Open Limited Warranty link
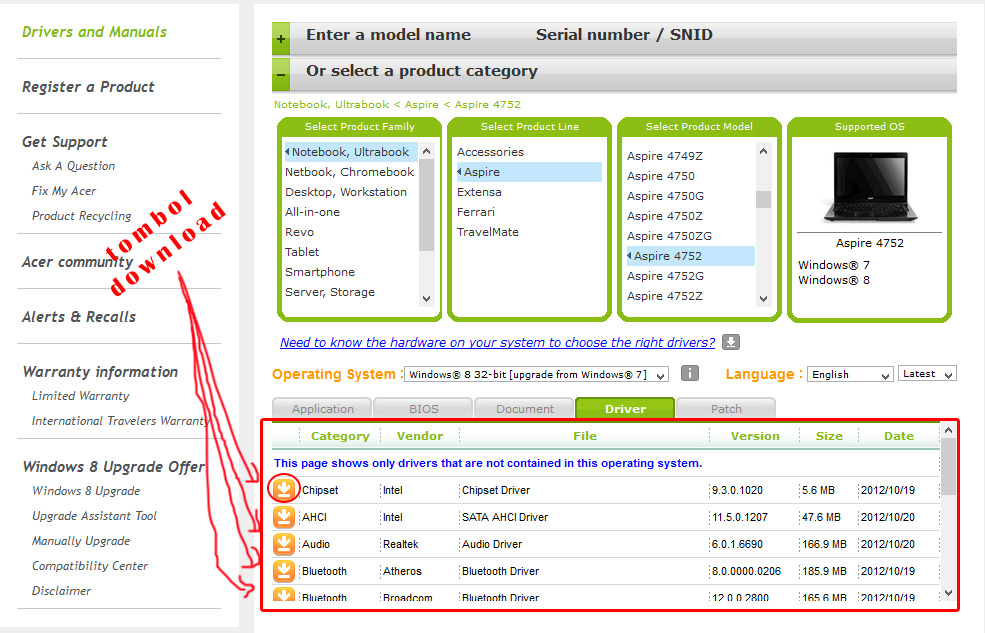Image resolution: width=985 pixels, height=633 pixels. 80,396
